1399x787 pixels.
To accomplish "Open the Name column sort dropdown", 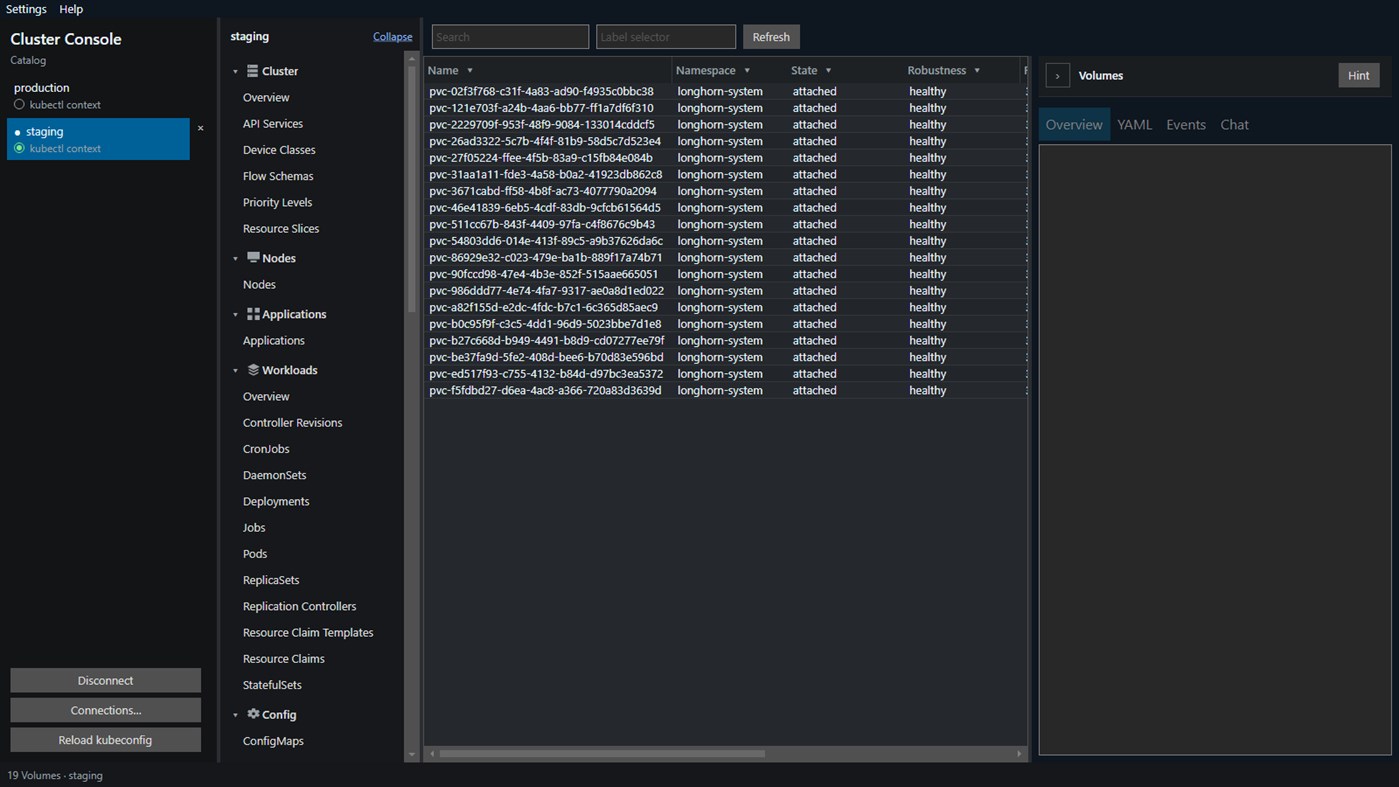I will pyautogui.click(x=470, y=71).
